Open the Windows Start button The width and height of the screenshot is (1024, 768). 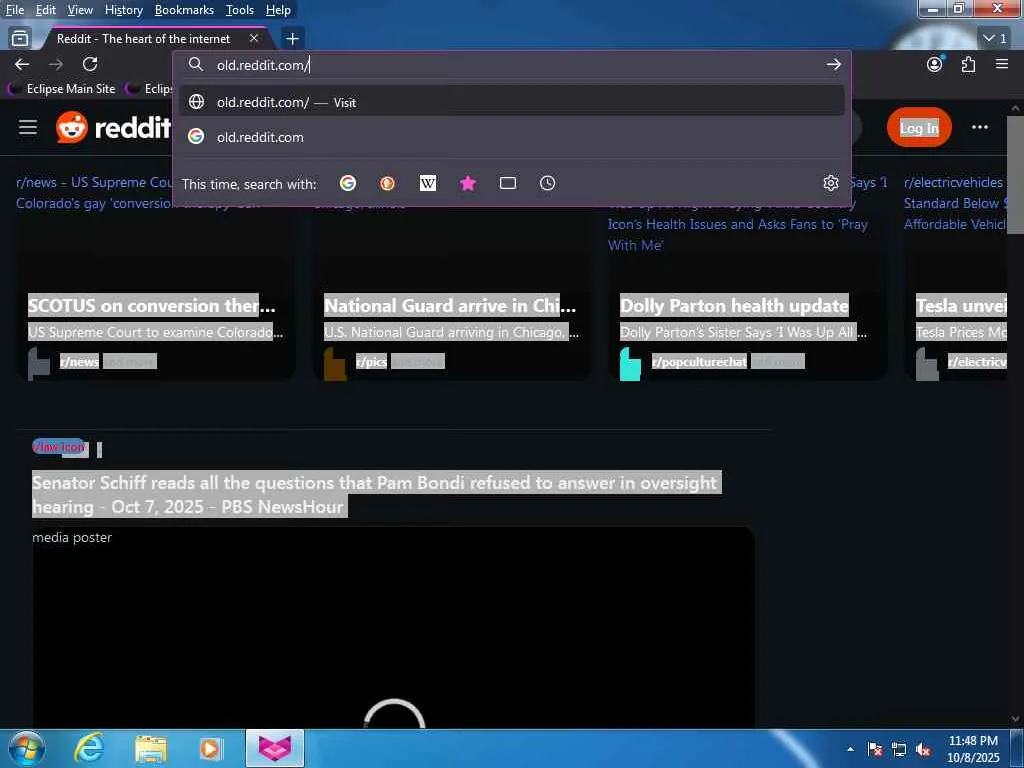[26, 748]
